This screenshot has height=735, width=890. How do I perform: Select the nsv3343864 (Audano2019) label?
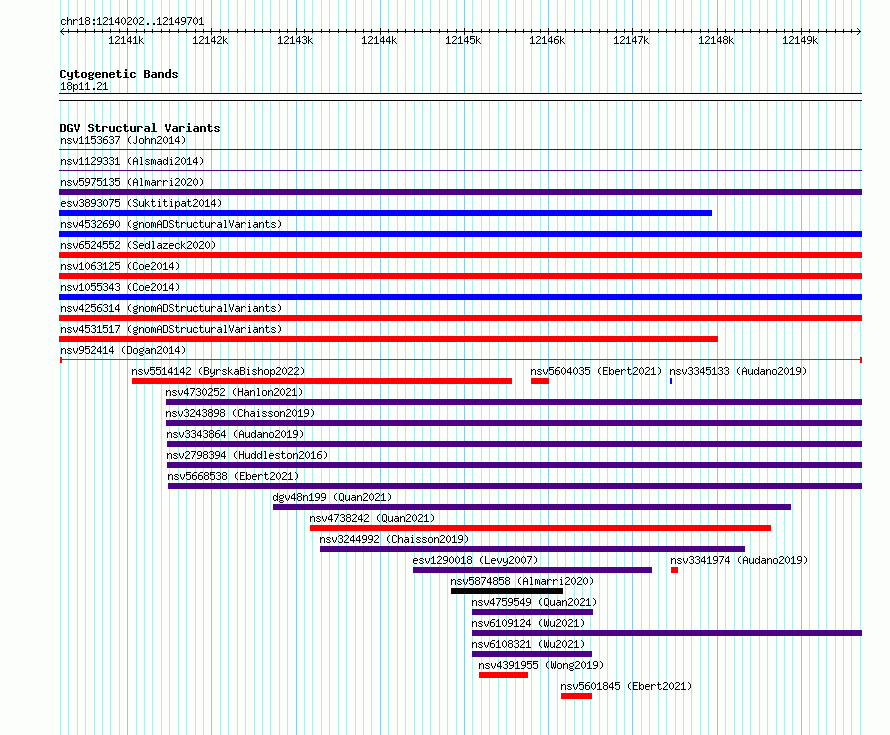pos(235,434)
